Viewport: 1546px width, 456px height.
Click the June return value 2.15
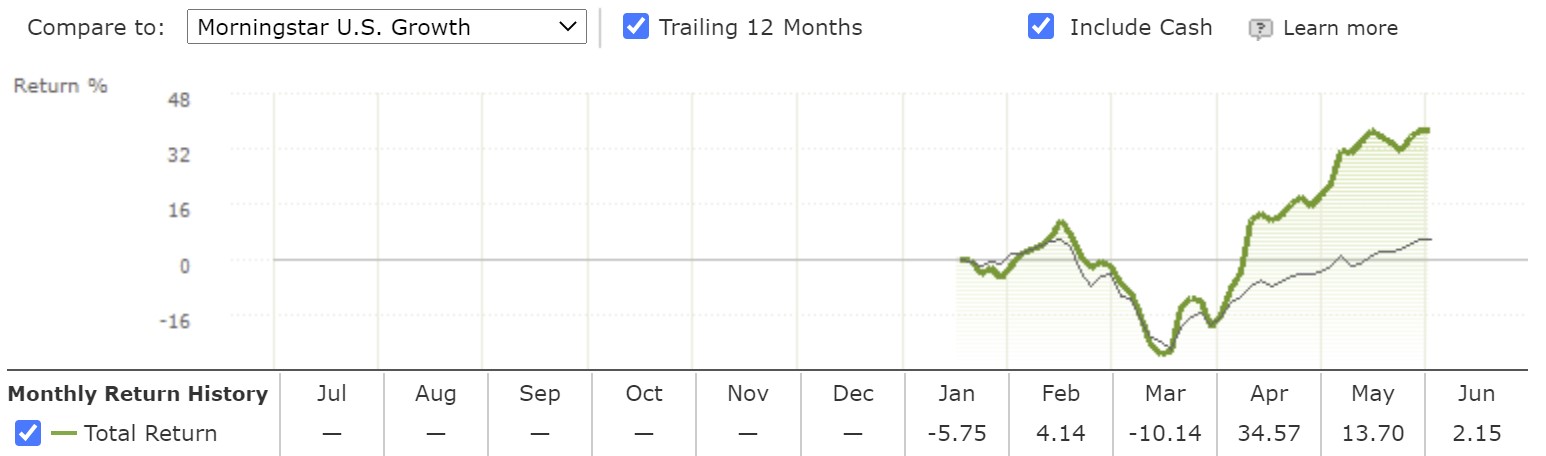coord(1477,434)
